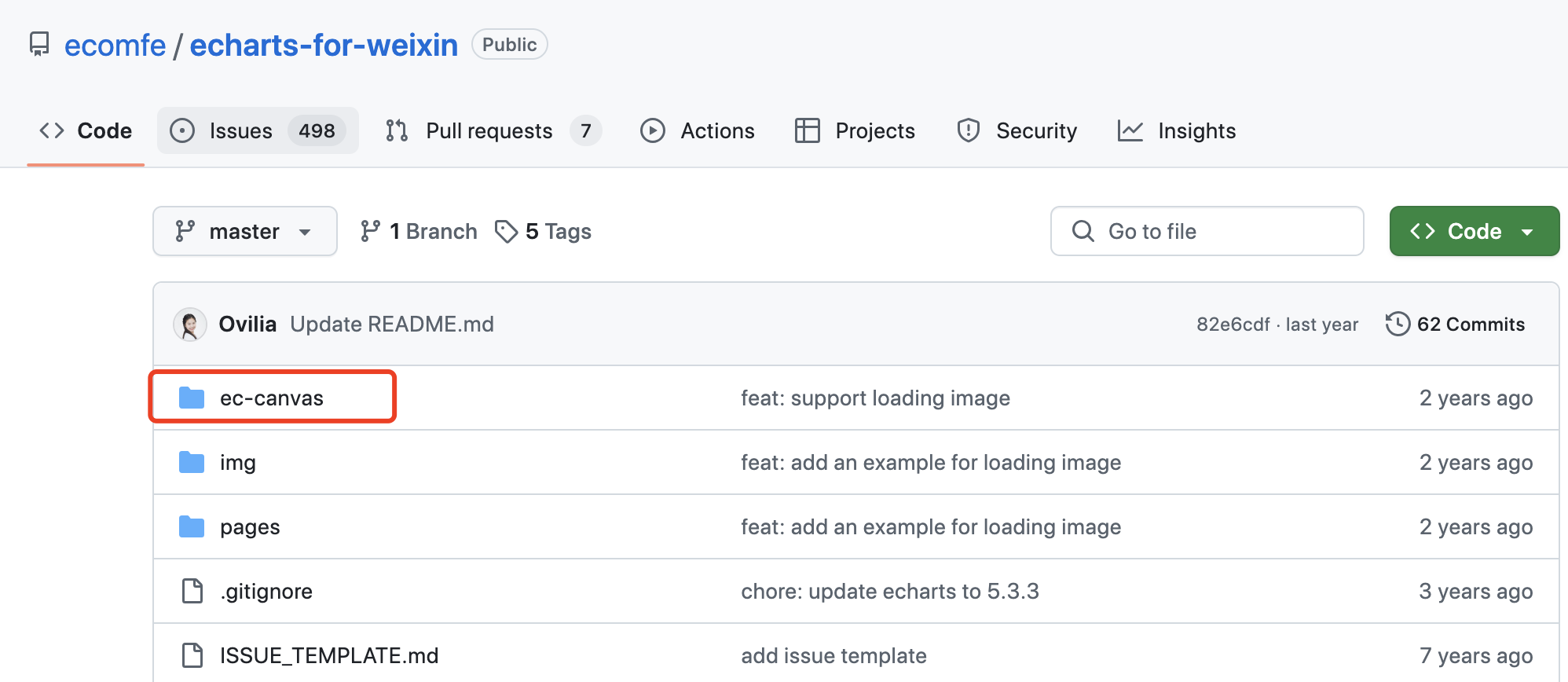Click Ovilia's avatar thumbnail
The image size is (1568, 682).
tap(190, 324)
